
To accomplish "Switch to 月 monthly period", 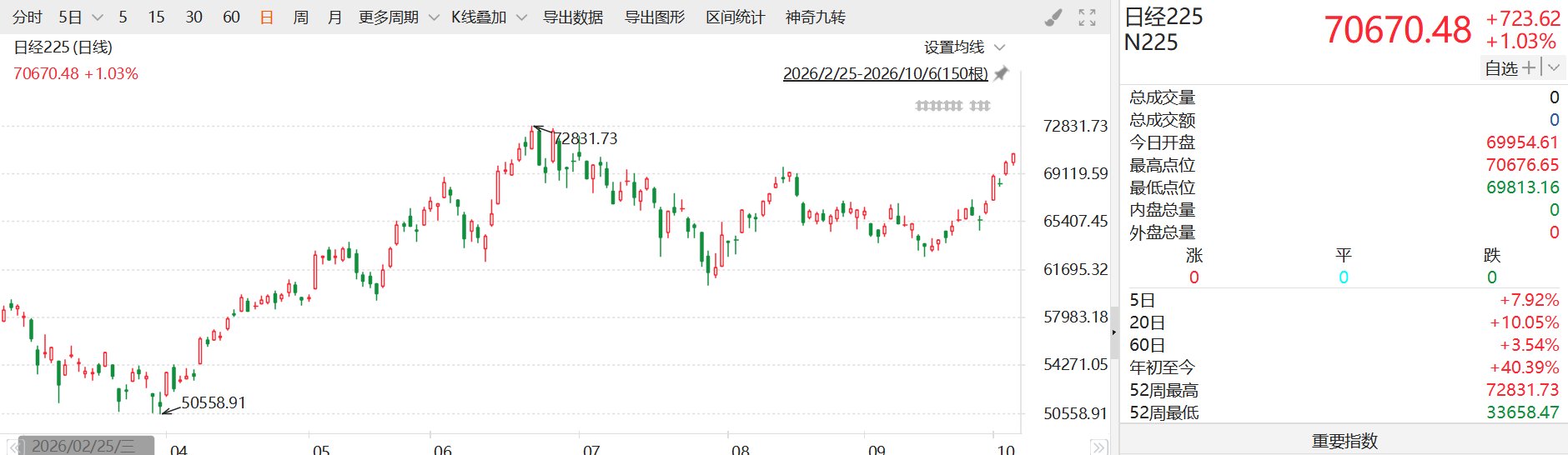I will (334, 17).
